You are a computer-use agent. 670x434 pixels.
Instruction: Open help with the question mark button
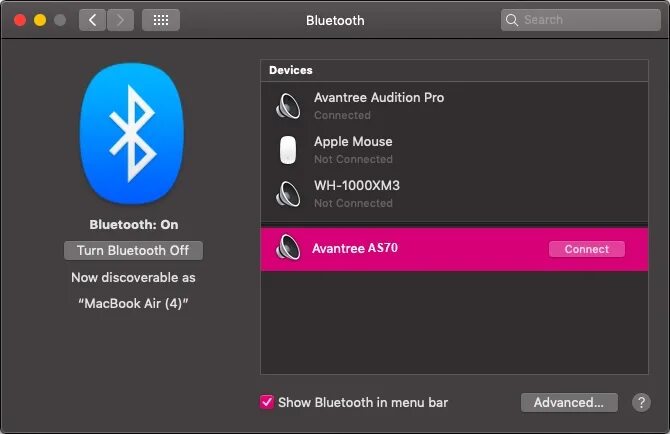641,402
